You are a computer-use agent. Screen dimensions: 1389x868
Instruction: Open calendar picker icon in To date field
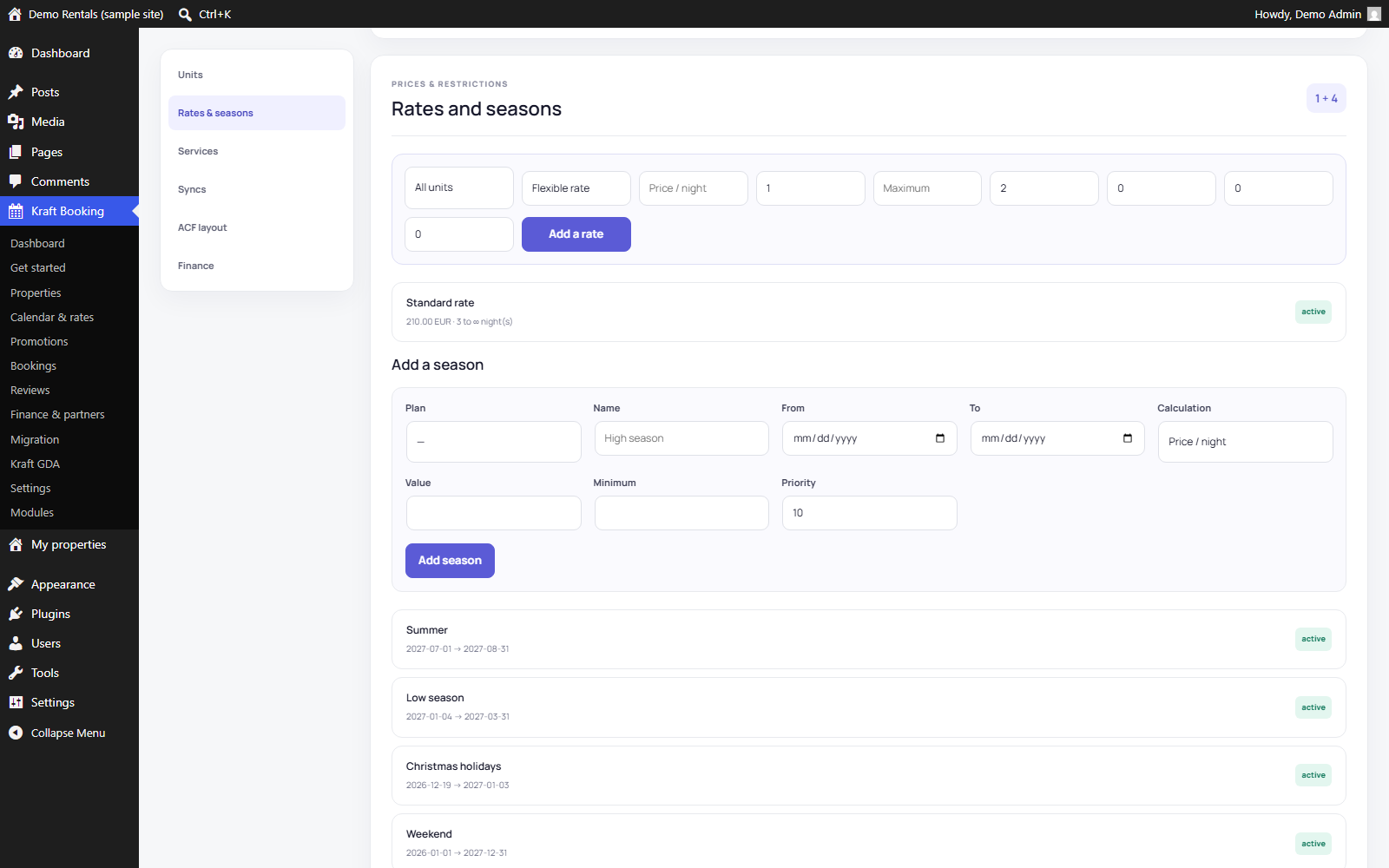pyautogui.click(x=1128, y=438)
